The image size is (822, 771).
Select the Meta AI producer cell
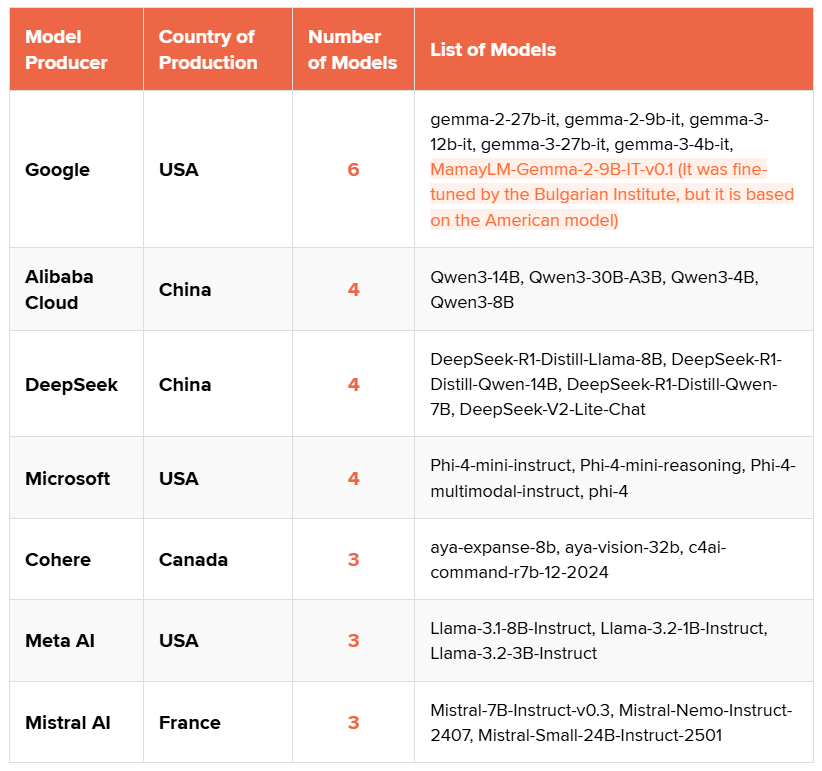60,640
